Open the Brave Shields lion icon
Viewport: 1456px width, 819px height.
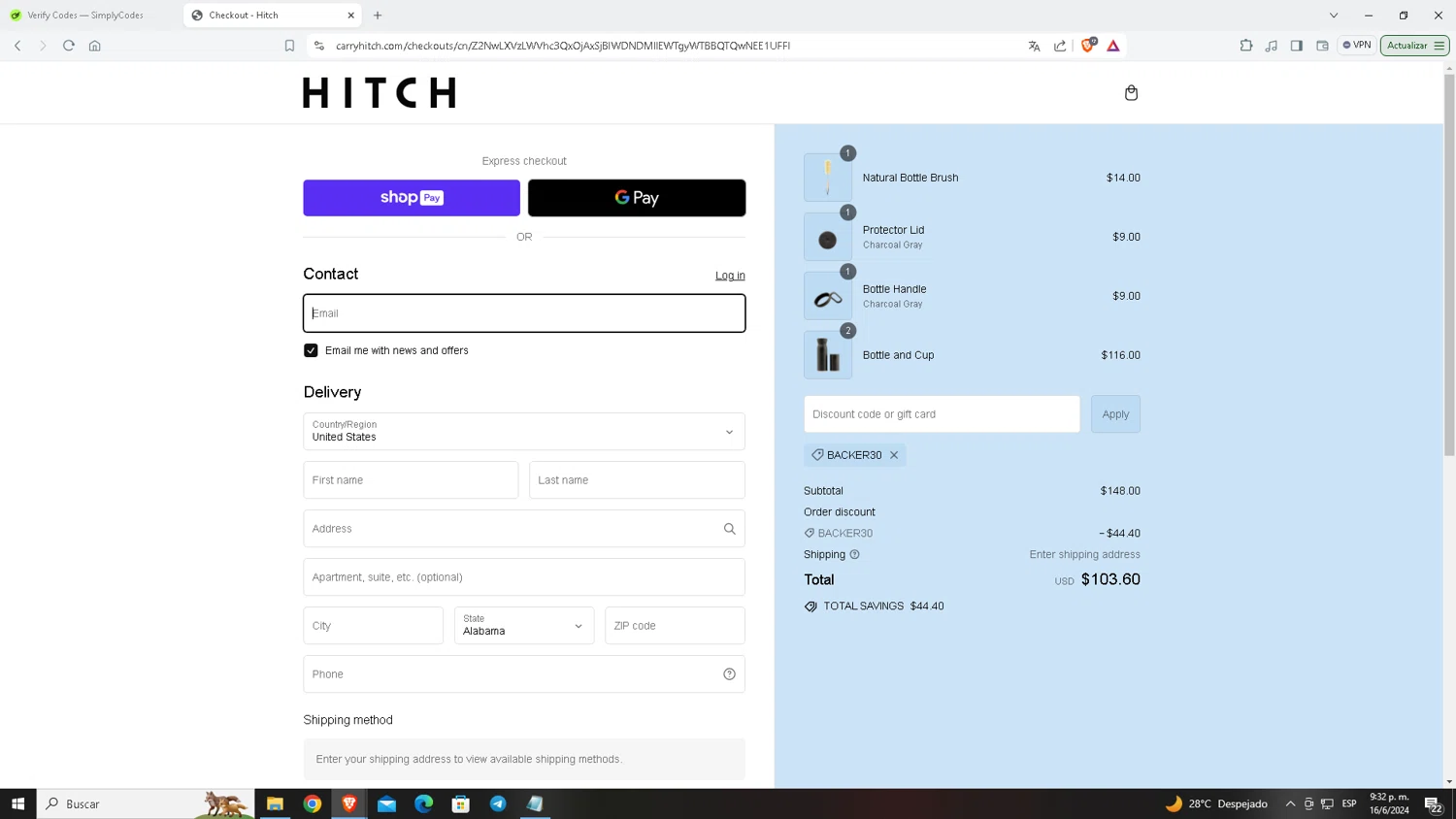pos(1088,45)
